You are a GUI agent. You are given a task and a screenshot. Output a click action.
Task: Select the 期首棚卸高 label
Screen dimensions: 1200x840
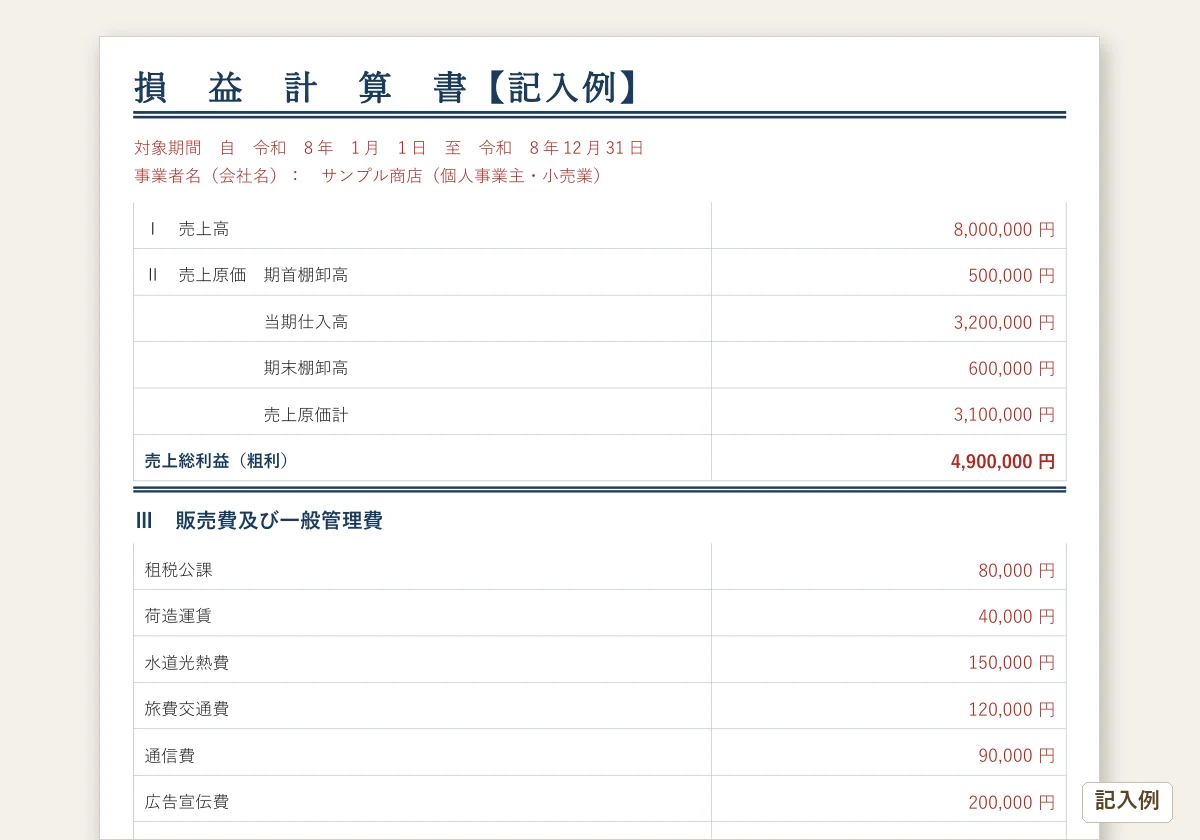coord(306,275)
